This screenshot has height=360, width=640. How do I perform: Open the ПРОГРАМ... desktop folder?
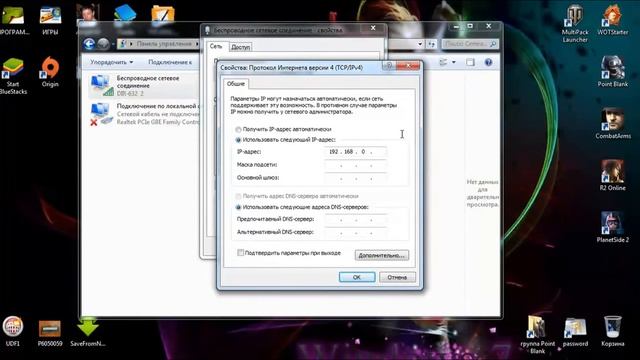[13, 20]
